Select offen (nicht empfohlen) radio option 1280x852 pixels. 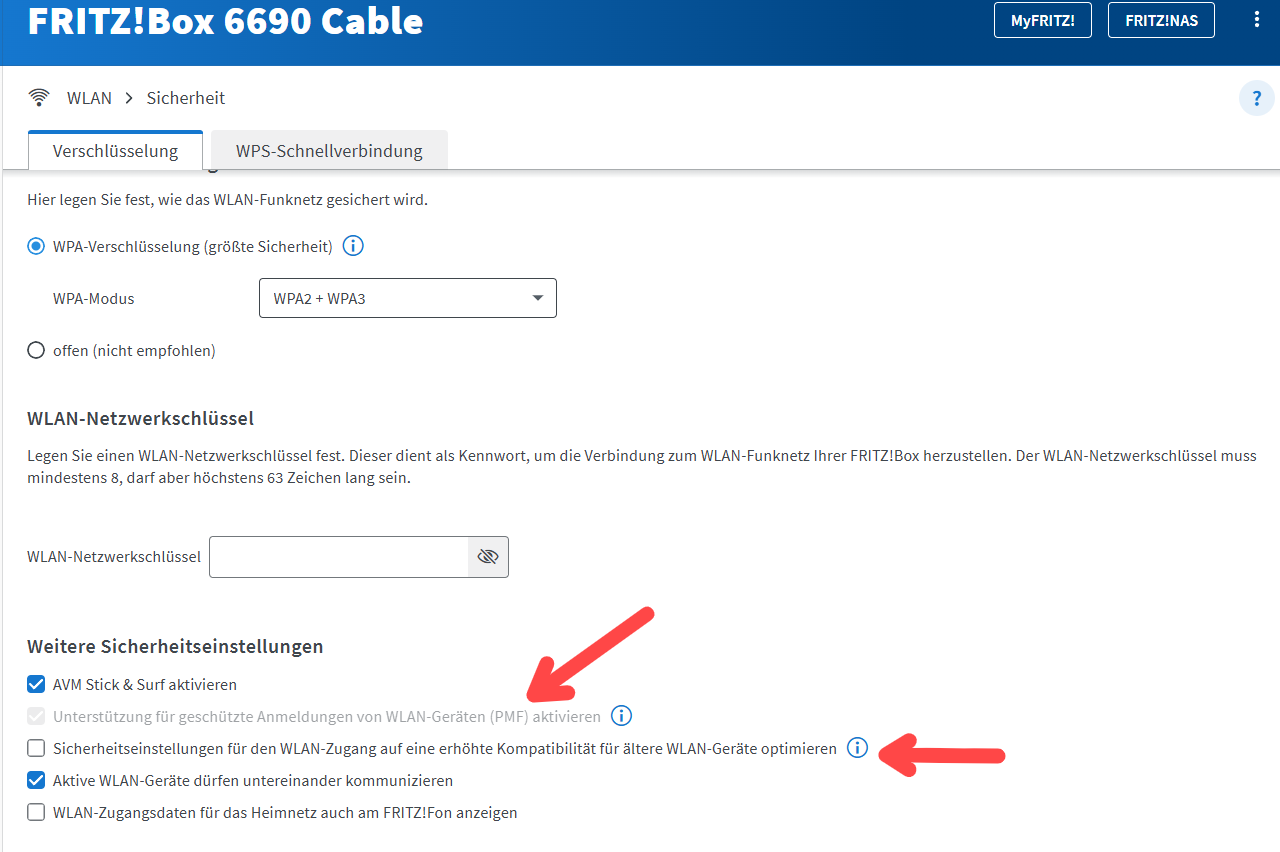point(36,350)
